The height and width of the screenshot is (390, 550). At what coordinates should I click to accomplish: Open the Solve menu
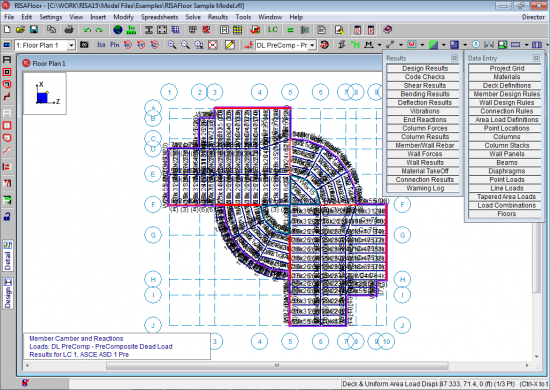193,17
